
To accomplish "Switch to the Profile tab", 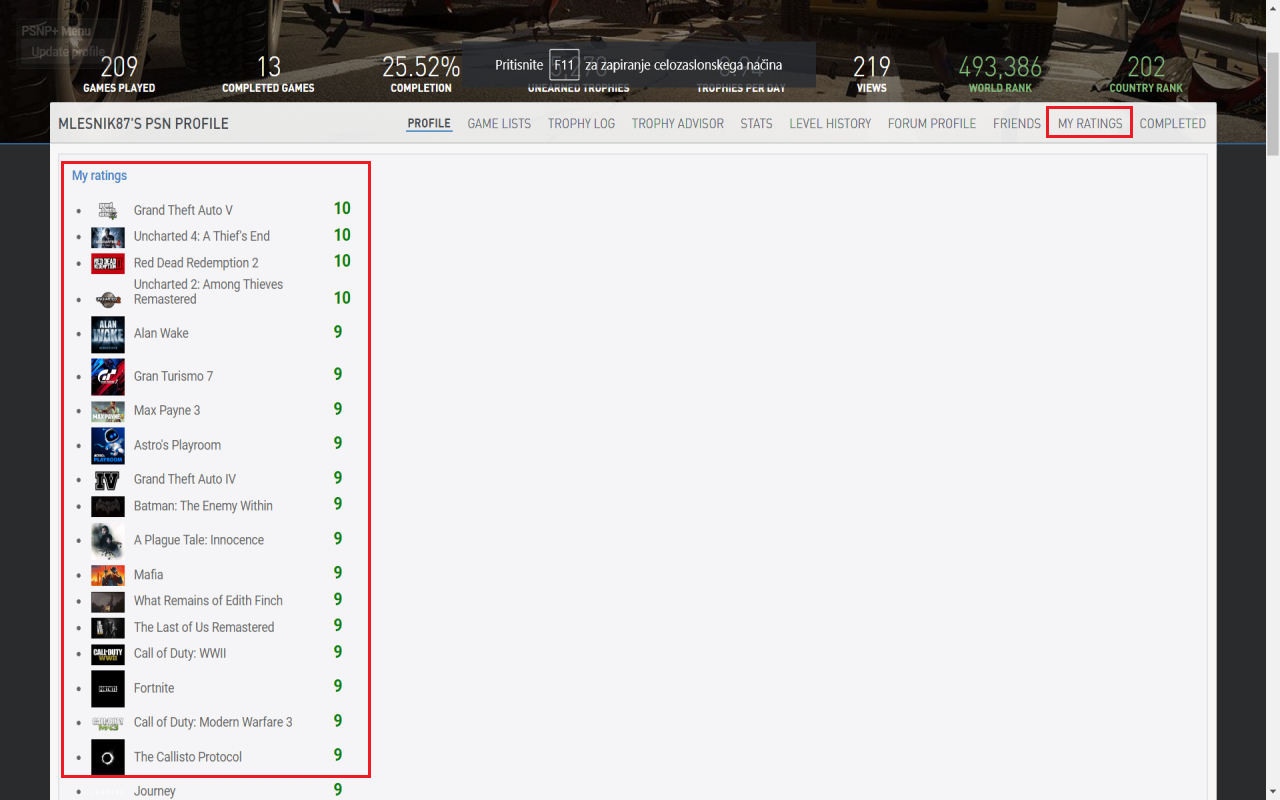I will point(429,124).
